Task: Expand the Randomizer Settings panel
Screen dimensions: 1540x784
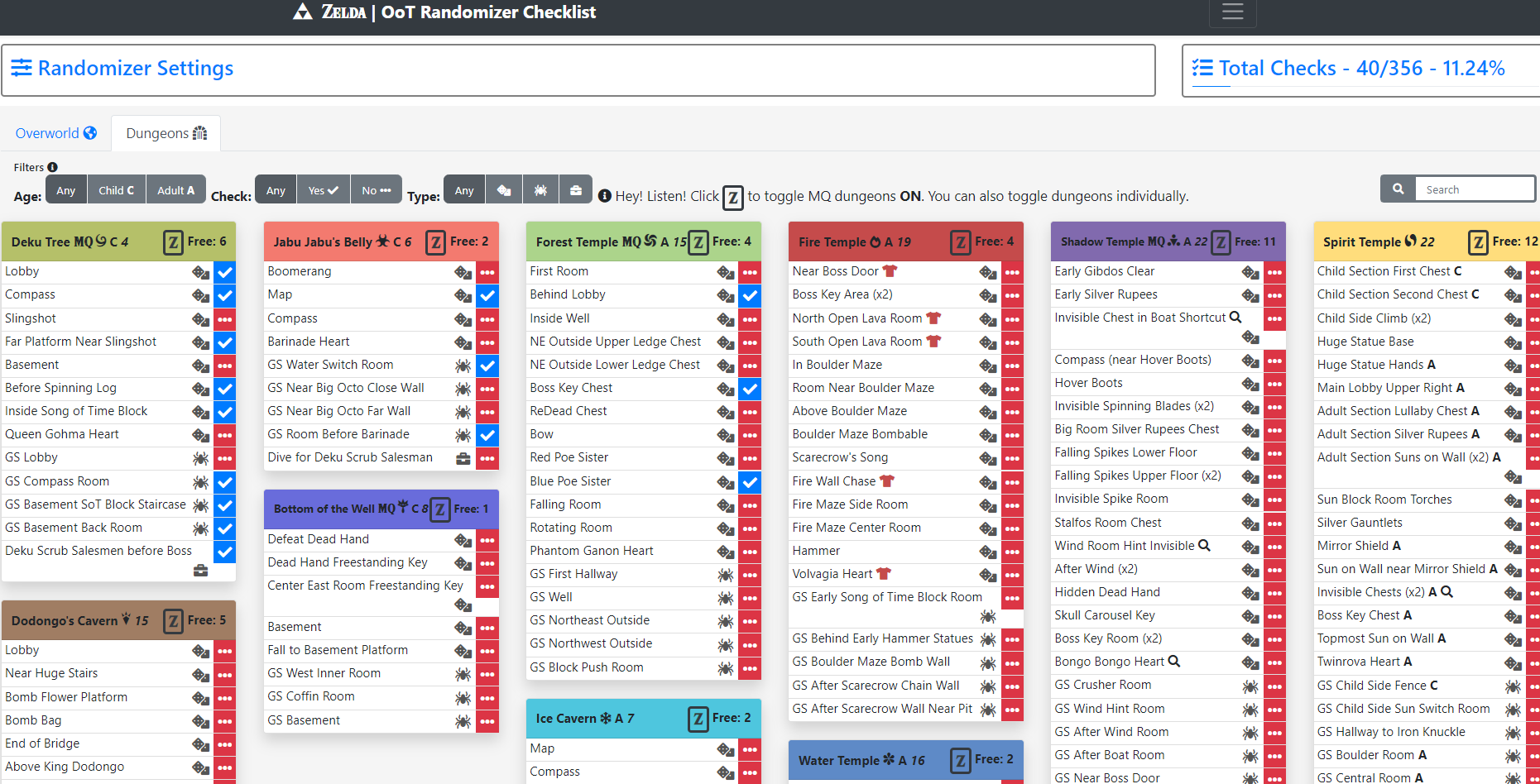Action: pos(136,69)
